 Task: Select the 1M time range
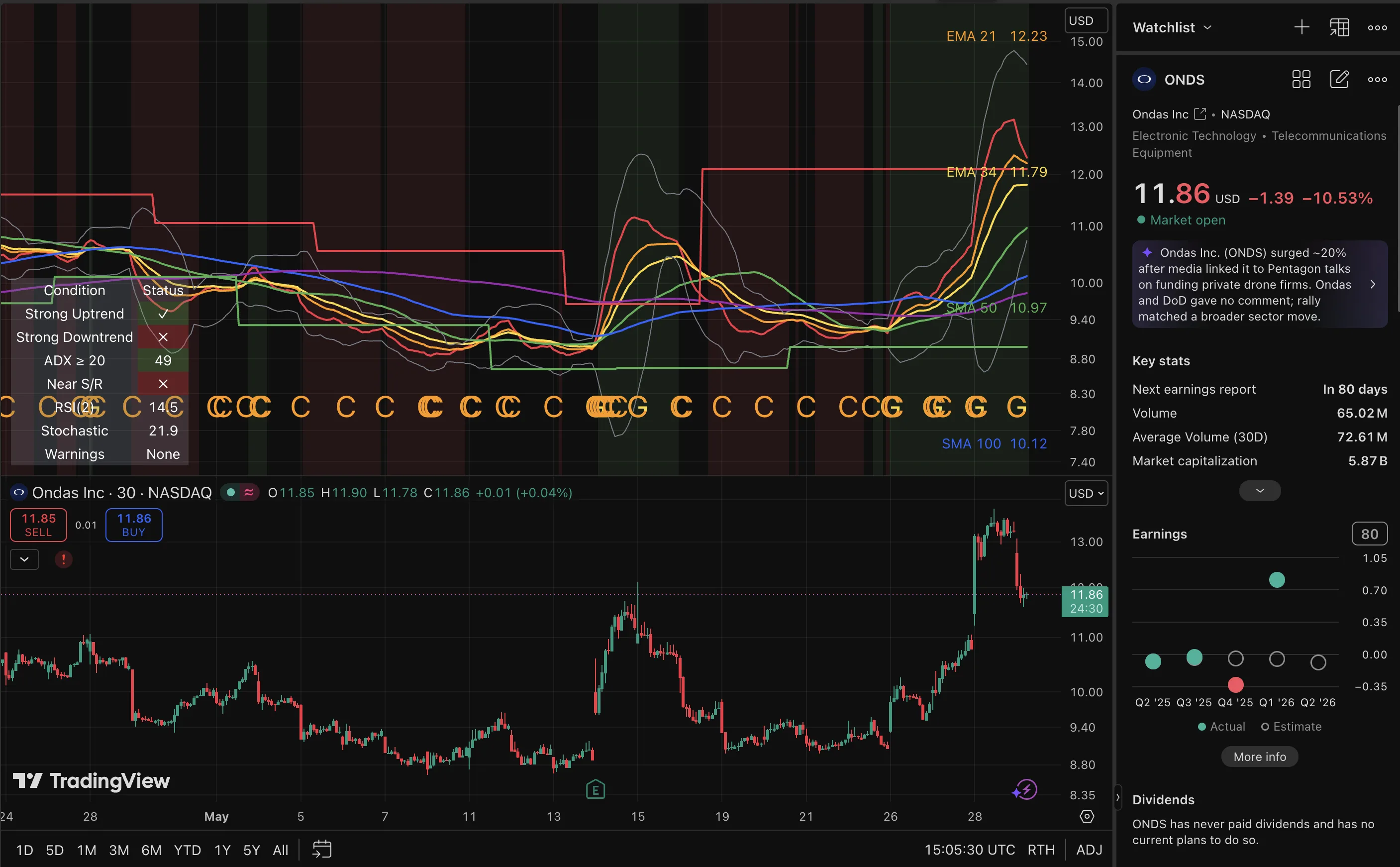click(x=87, y=850)
